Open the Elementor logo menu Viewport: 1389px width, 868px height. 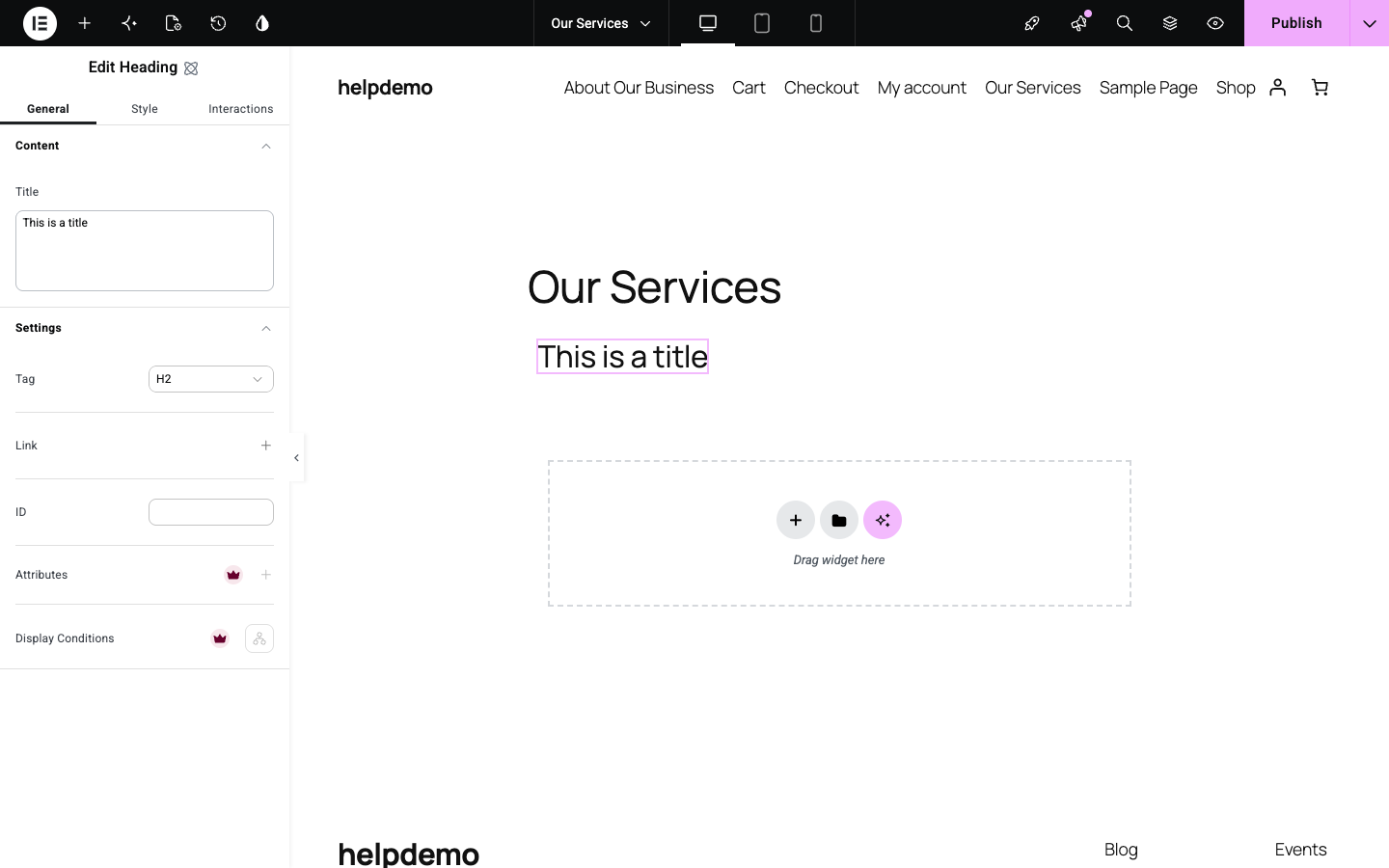pyautogui.click(x=40, y=23)
